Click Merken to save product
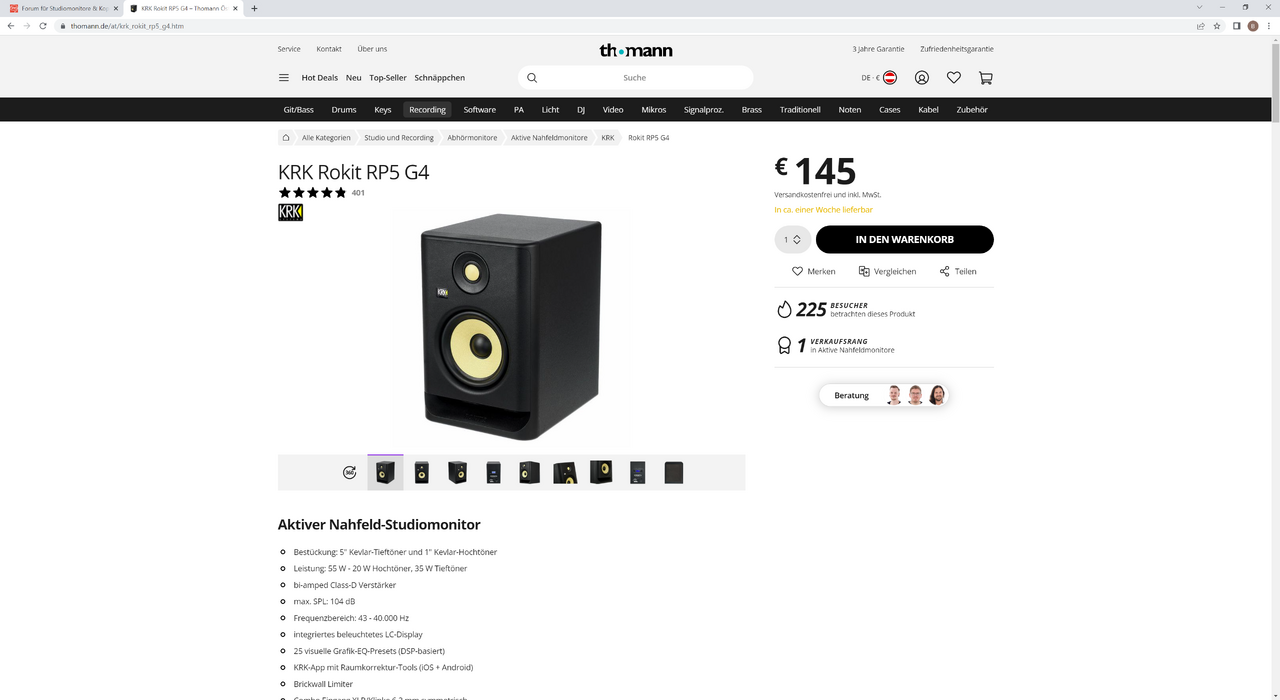This screenshot has width=1280, height=700. pyautogui.click(x=813, y=272)
